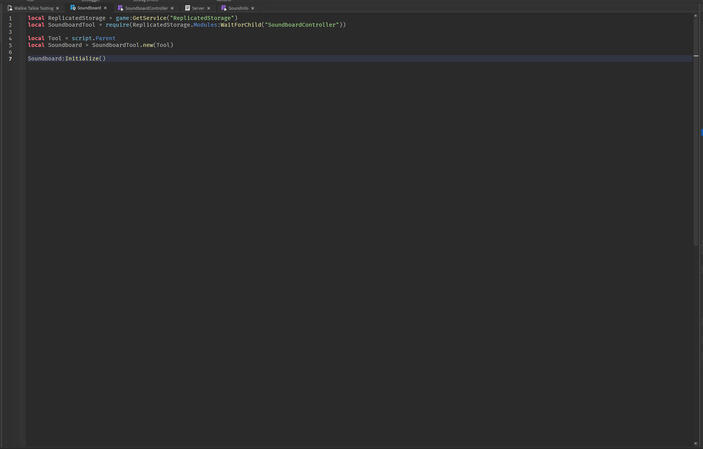Click line number 7 in the gutter

point(10,59)
